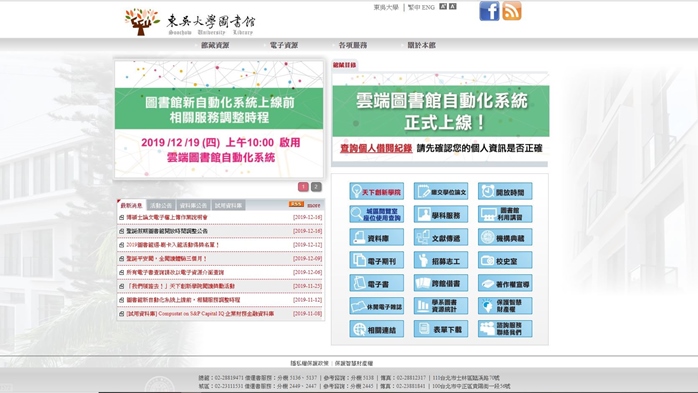The image size is (698, 393).
Task: Select the 活動公告 tab
Action: click(161, 205)
